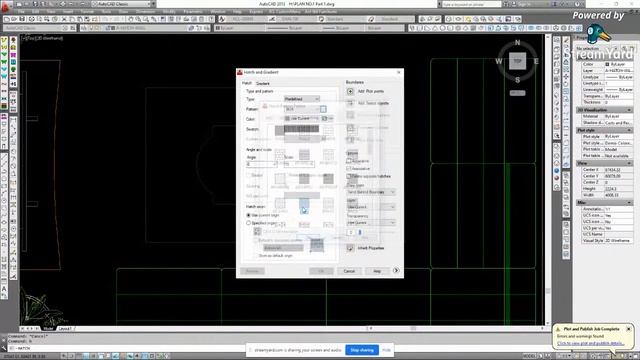Click Layer Previous icon
Image resolution: width=640 pixels, height=360 pixels.
tap(200, 28)
